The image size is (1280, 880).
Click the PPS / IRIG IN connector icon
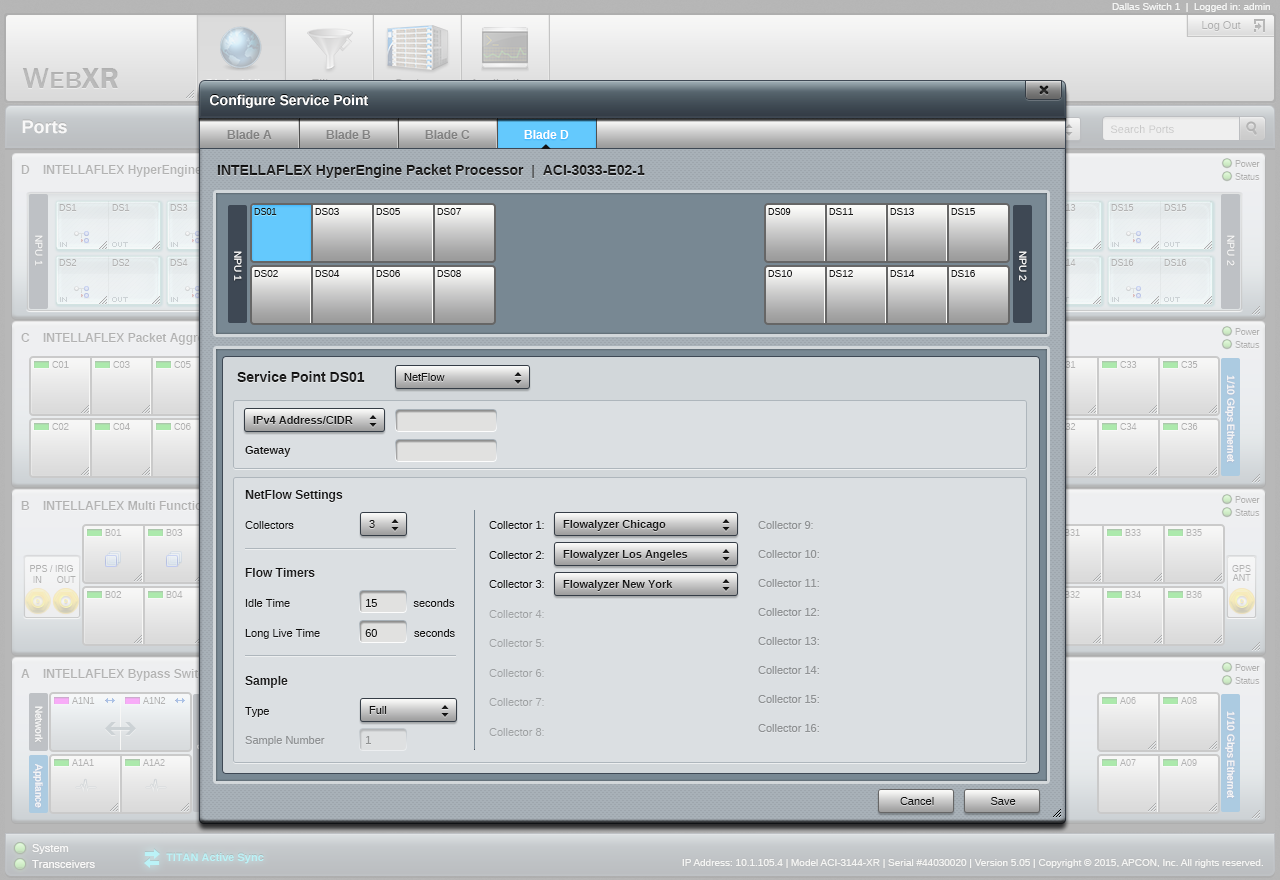(38, 601)
